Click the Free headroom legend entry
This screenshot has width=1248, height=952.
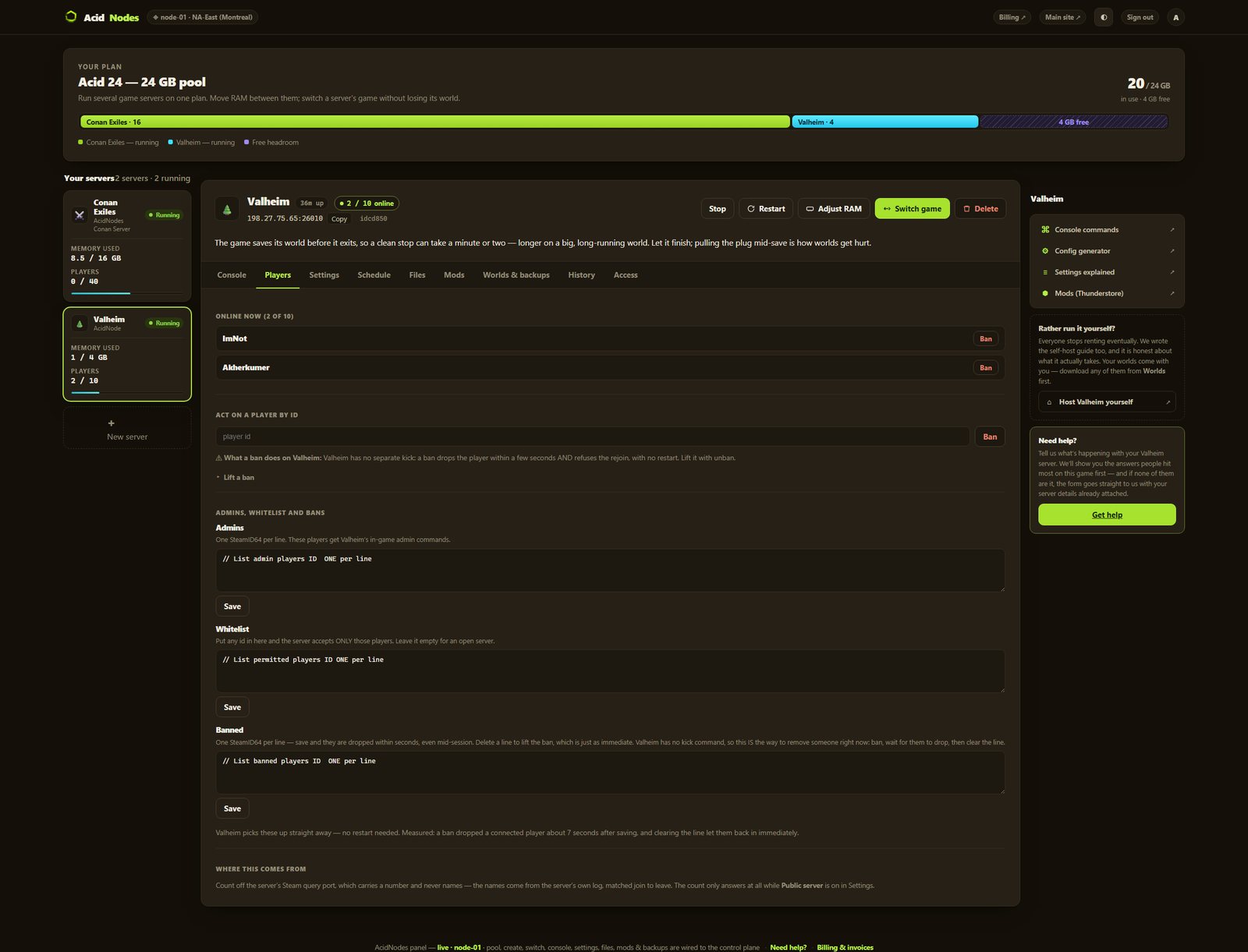(x=271, y=143)
